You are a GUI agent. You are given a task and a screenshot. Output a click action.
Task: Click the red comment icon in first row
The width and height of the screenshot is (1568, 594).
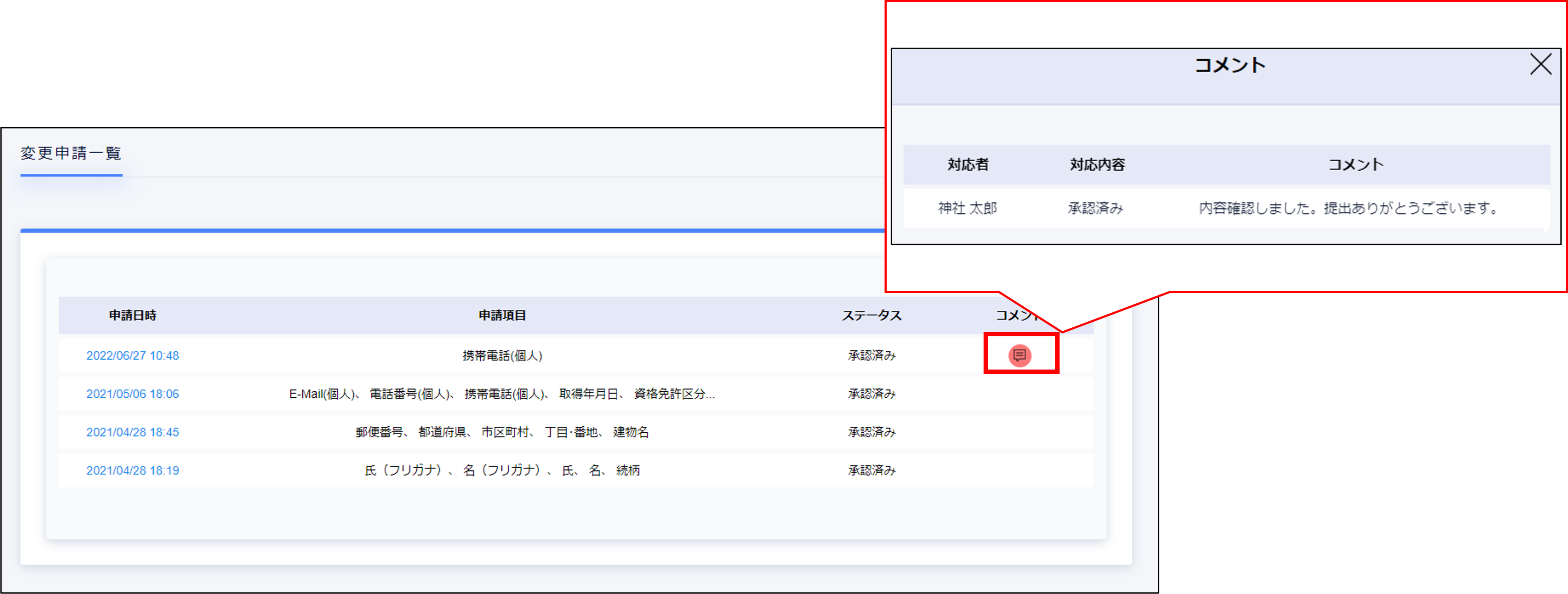[x=1019, y=355]
